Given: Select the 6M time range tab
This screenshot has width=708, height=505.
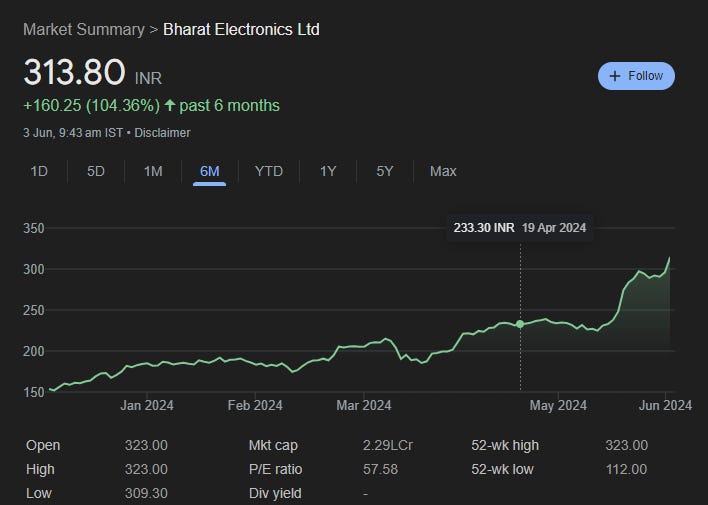Looking at the screenshot, I should click(x=210, y=171).
